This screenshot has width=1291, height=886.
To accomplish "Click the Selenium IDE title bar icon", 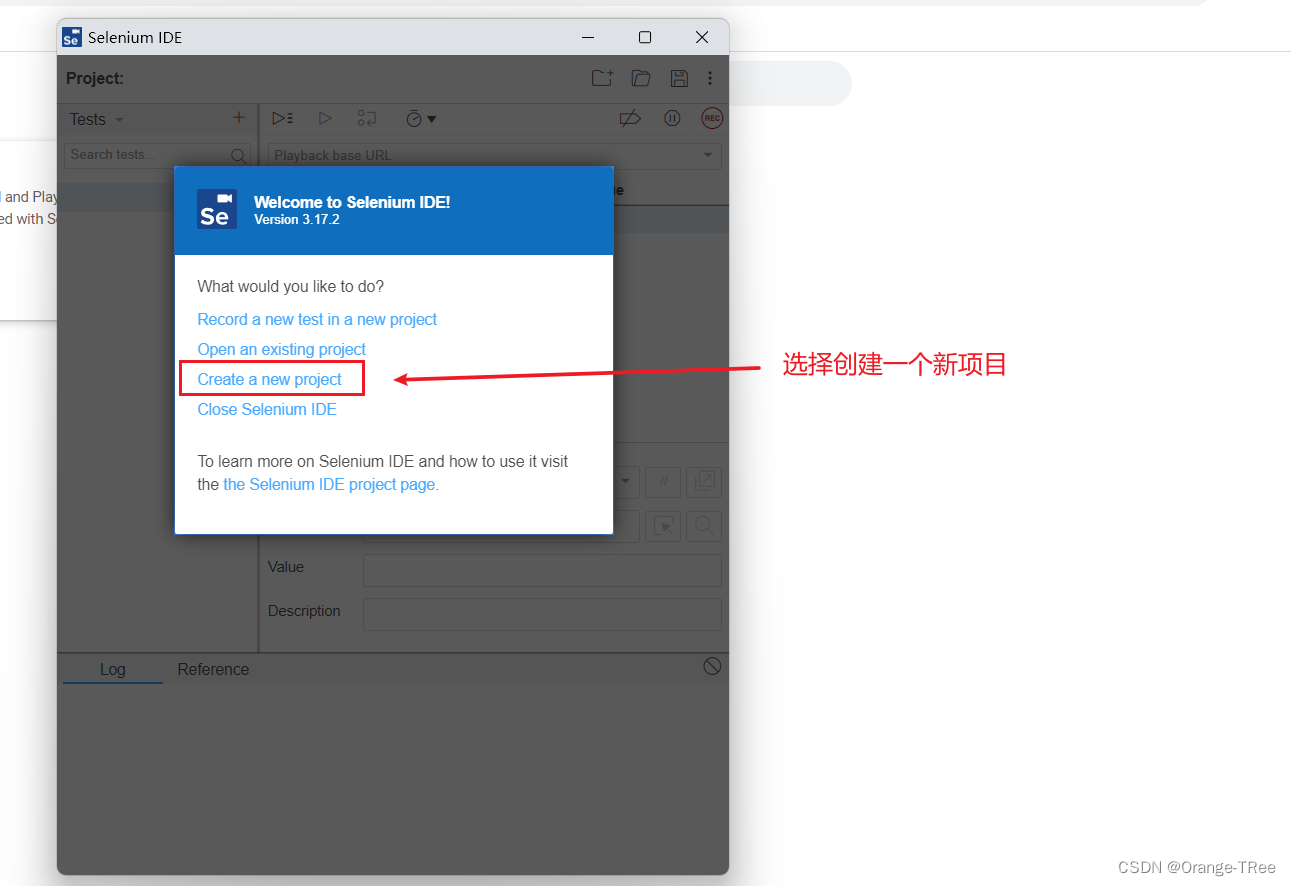I will tap(71, 37).
